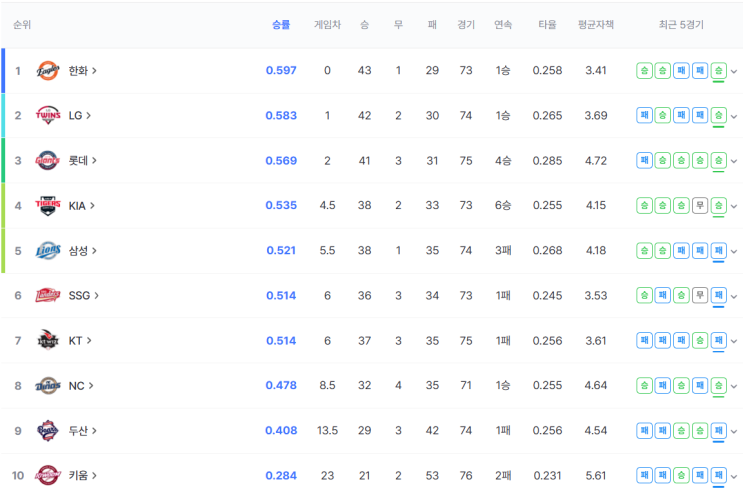
Task: Select 한화's latest underlined 승 badge
Action: click(x=718, y=71)
